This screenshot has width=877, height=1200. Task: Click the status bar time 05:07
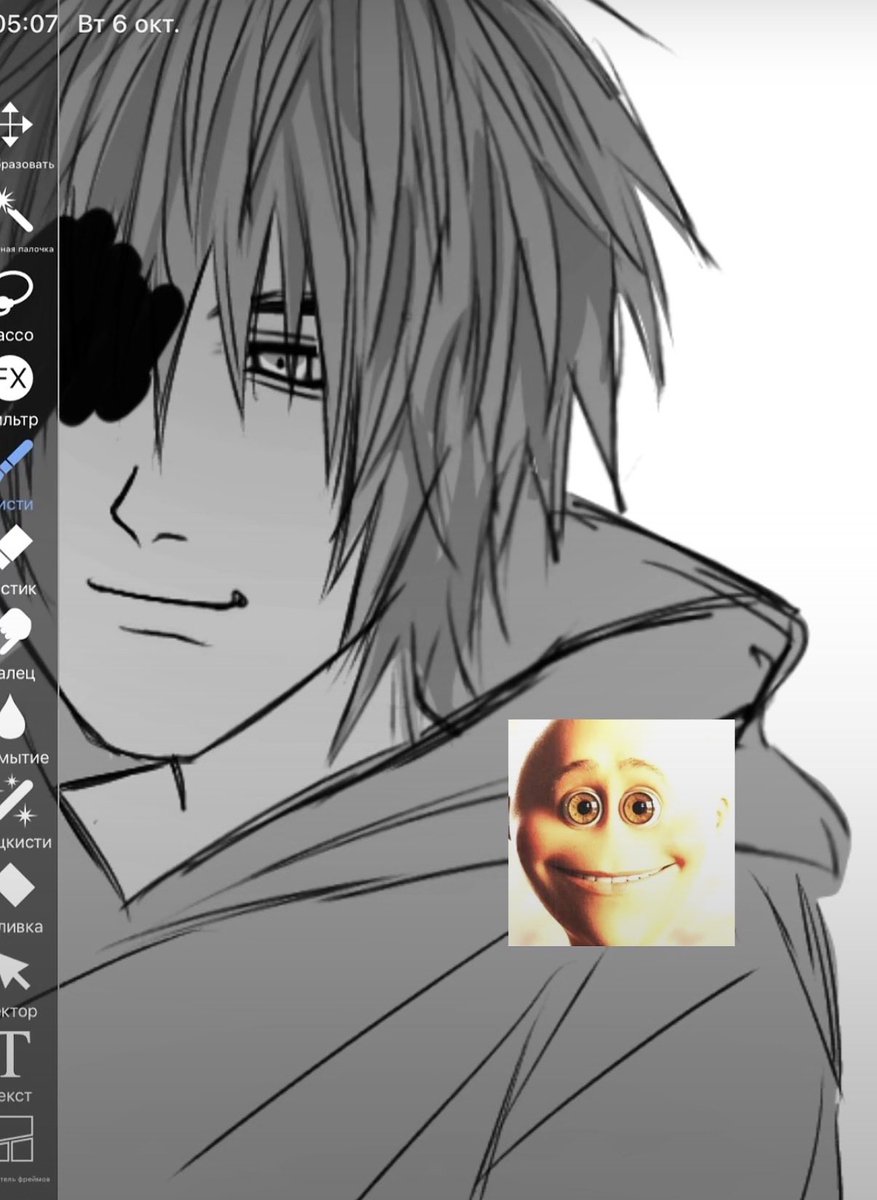pos(29,23)
